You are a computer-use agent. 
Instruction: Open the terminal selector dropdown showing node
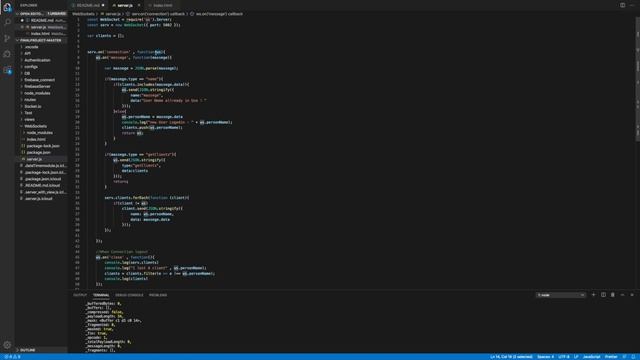coord(560,295)
